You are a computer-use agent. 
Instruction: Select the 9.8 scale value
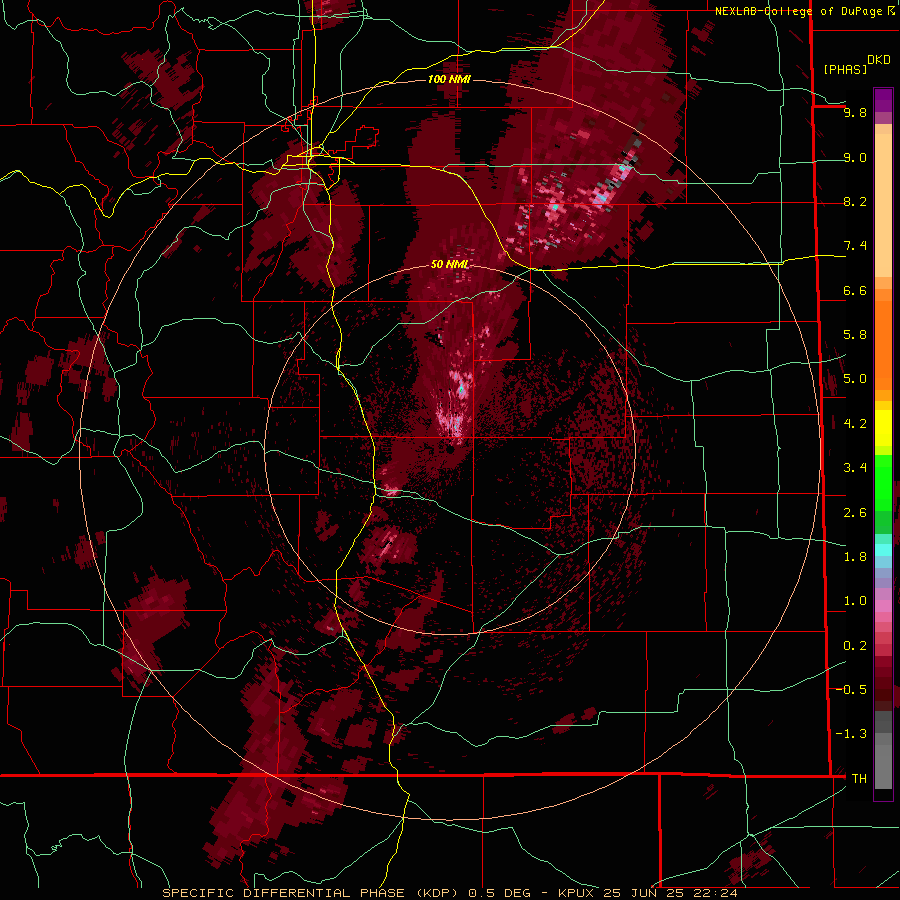[855, 112]
